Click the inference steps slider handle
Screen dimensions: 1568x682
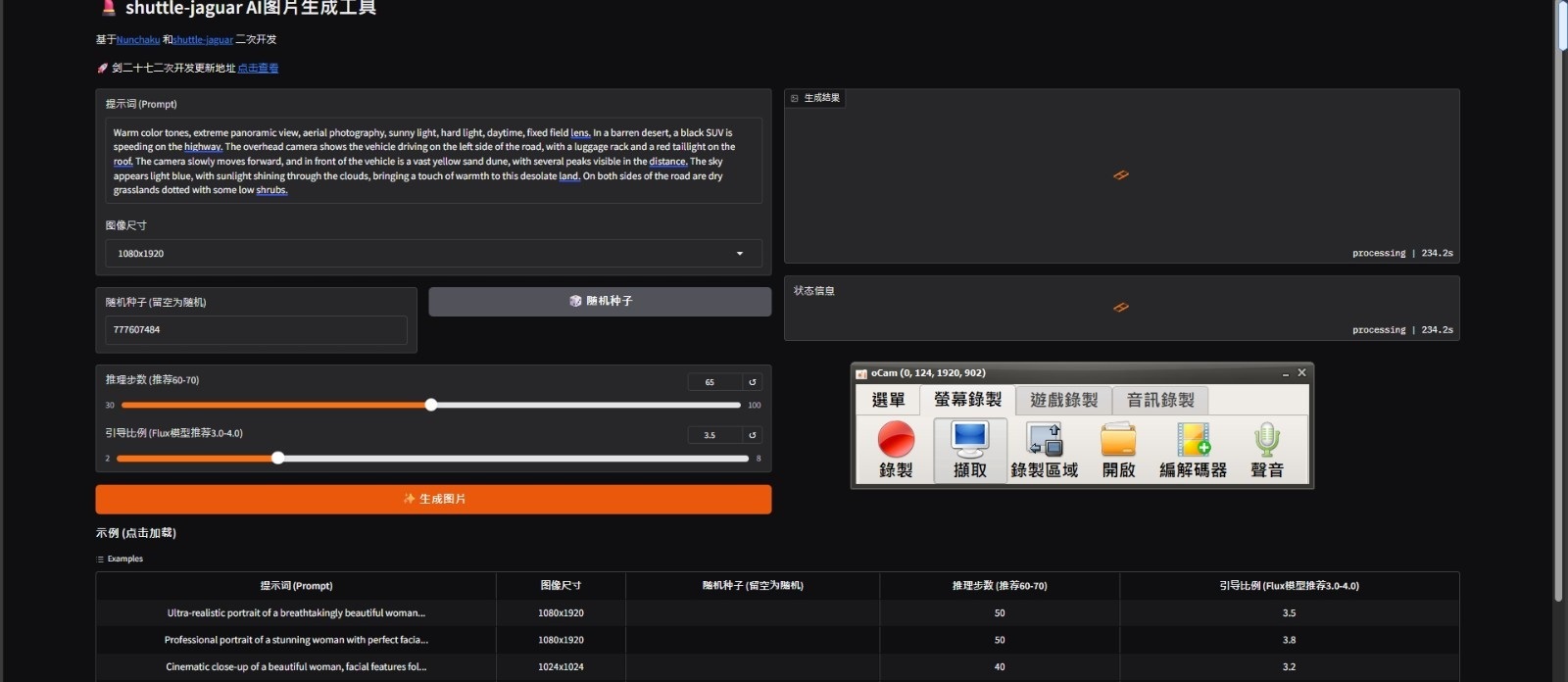click(x=431, y=405)
